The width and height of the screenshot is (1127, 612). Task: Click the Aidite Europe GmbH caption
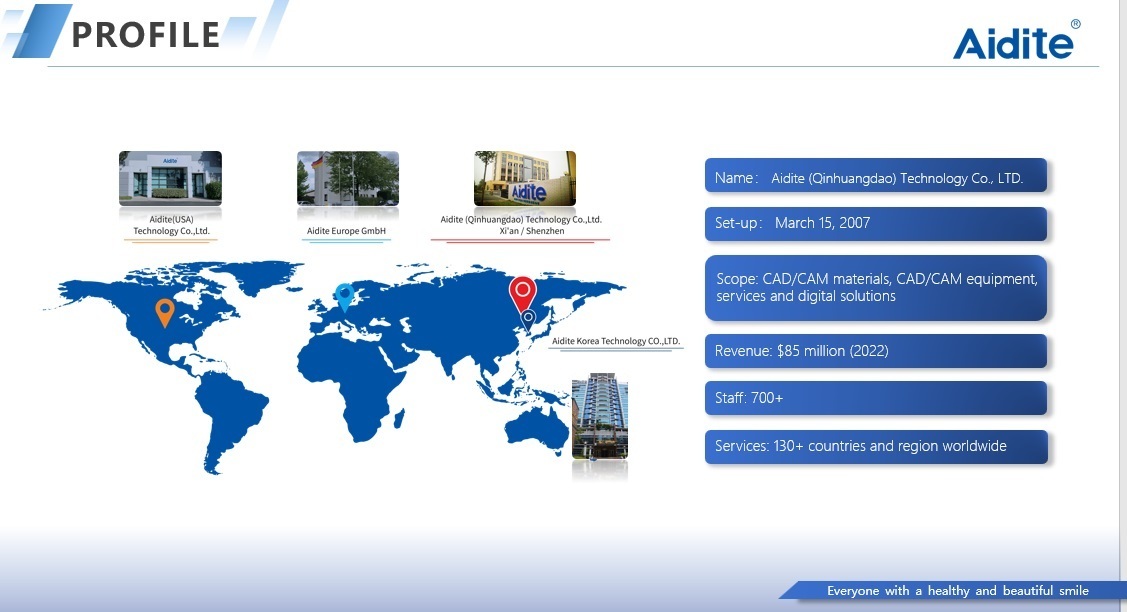346,231
